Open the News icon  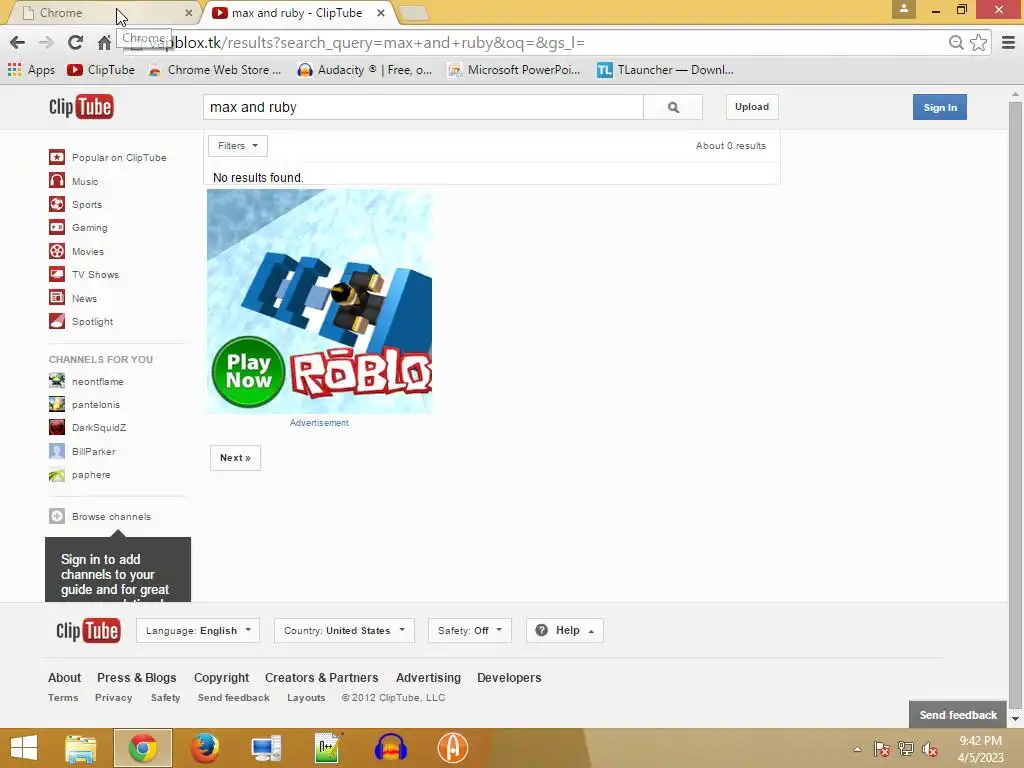pyautogui.click(x=57, y=298)
